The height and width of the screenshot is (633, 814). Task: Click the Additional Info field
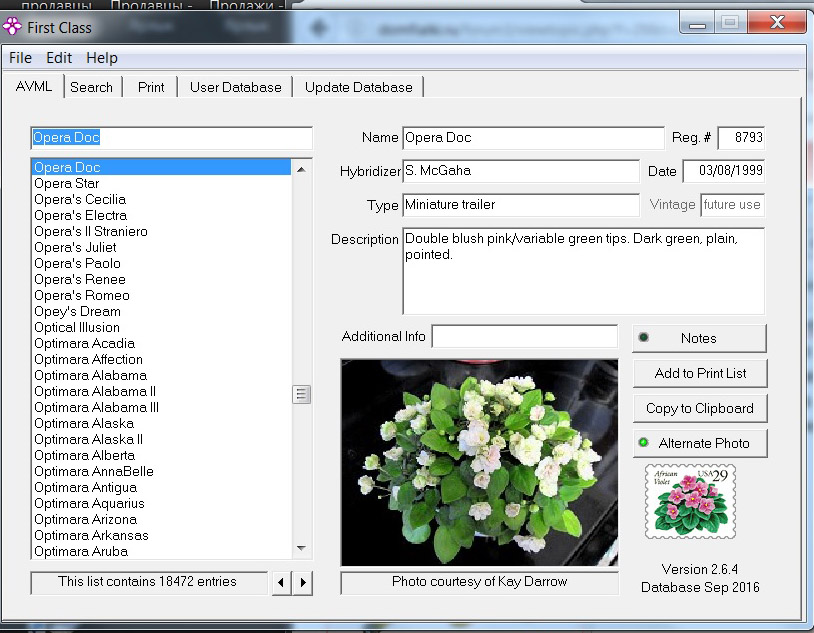point(525,336)
